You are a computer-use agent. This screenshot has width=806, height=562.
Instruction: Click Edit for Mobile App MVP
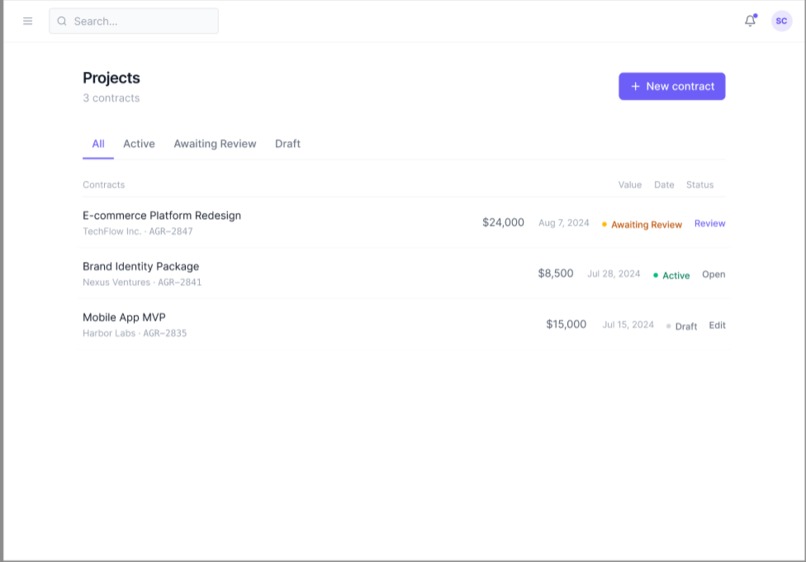point(717,325)
